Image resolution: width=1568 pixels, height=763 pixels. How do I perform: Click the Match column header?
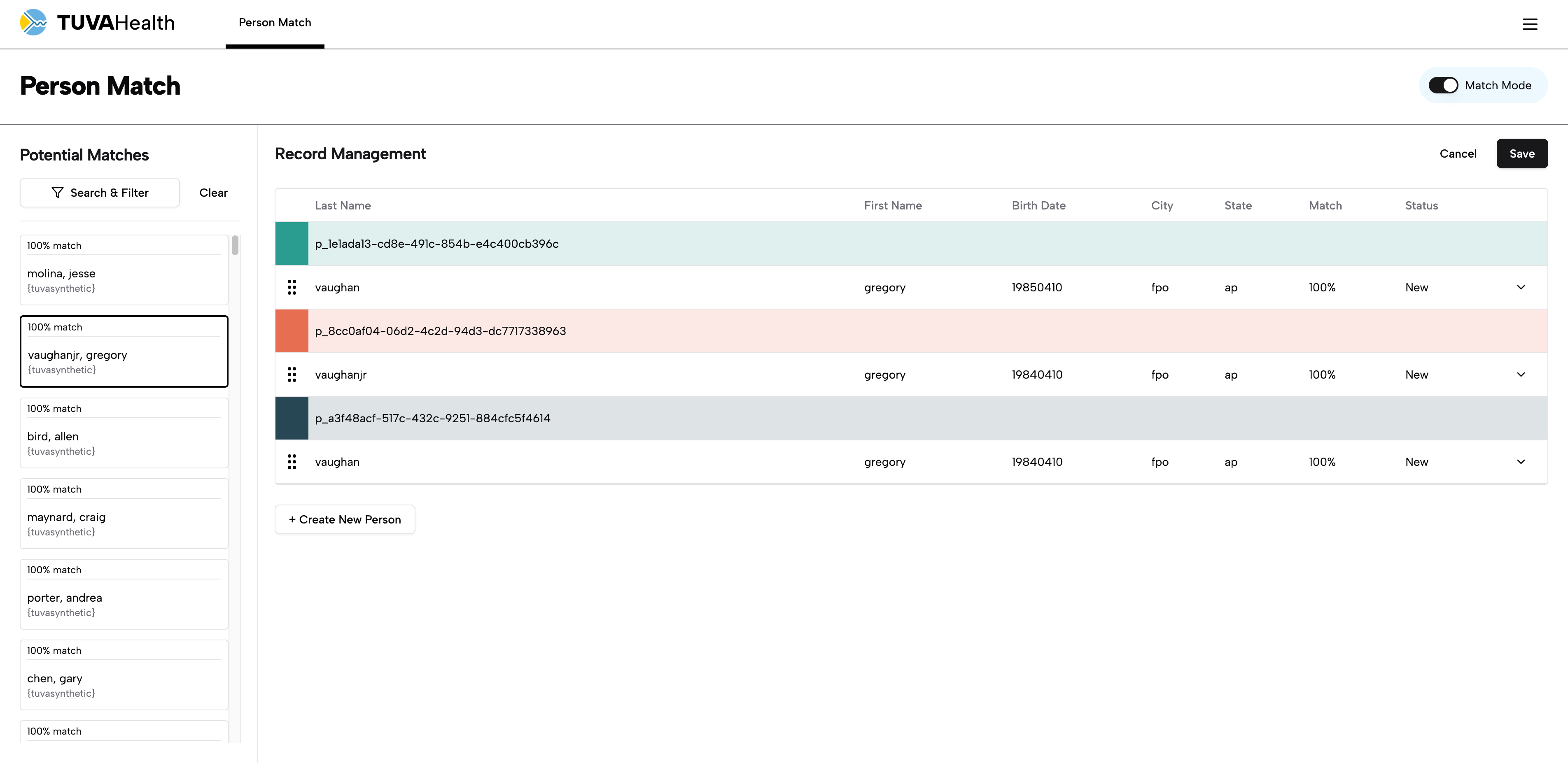1325,206
